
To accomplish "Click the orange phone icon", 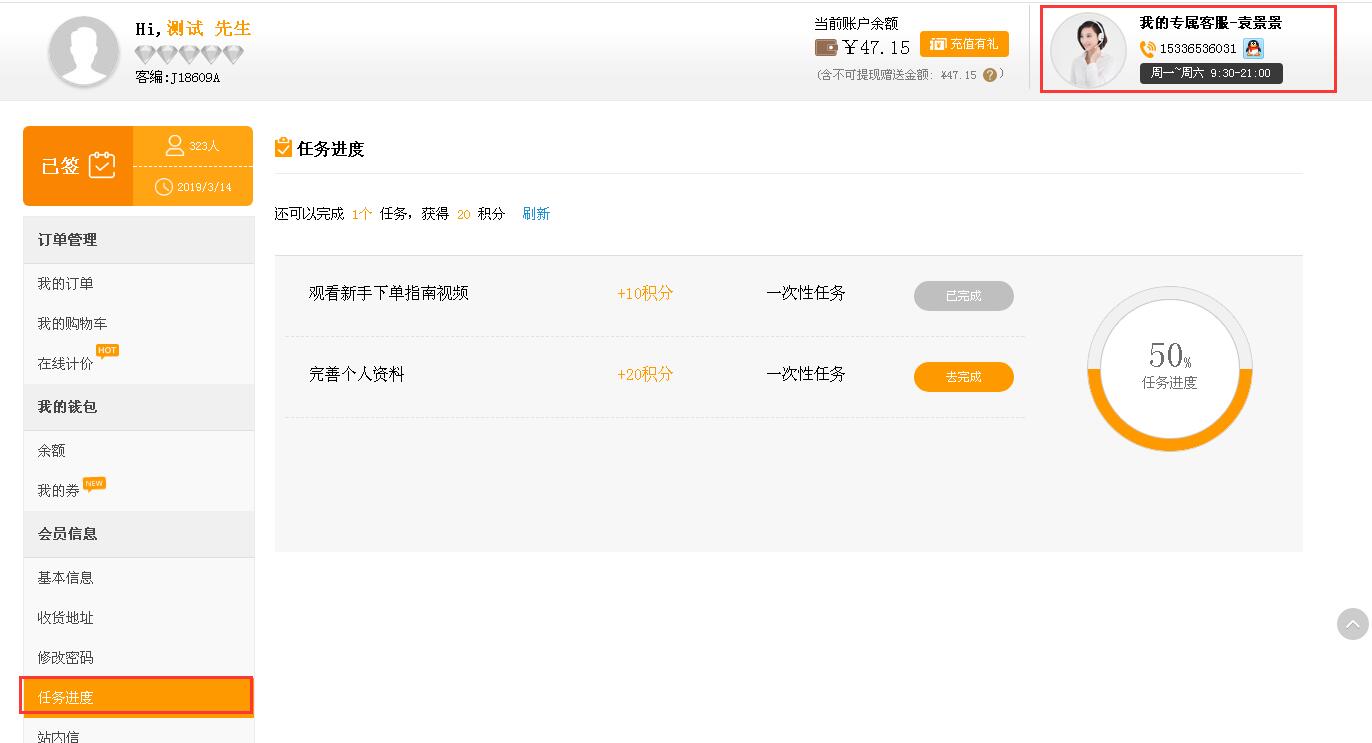I will pyautogui.click(x=1147, y=49).
